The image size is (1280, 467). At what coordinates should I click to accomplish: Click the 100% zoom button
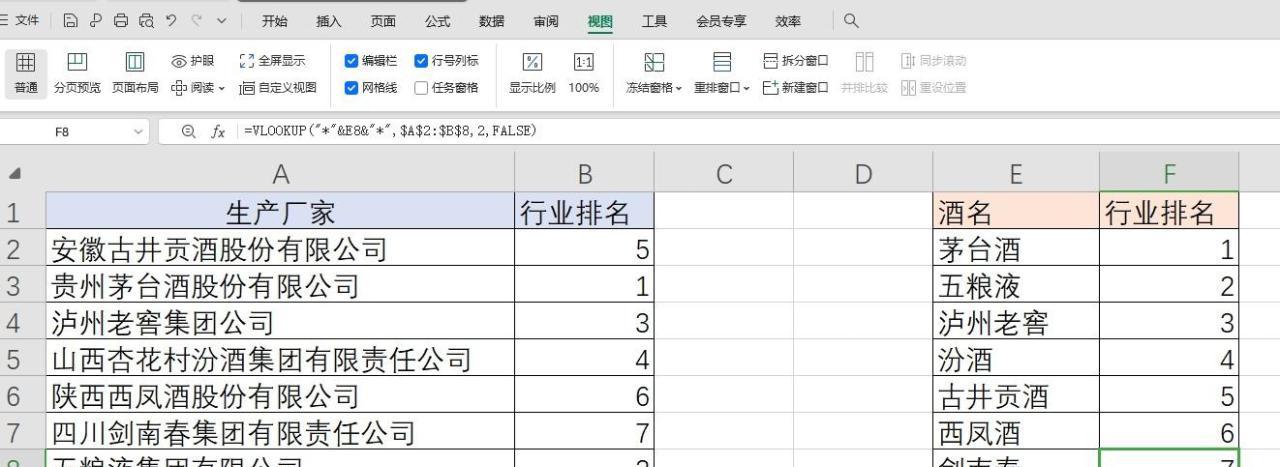coord(584,74)
